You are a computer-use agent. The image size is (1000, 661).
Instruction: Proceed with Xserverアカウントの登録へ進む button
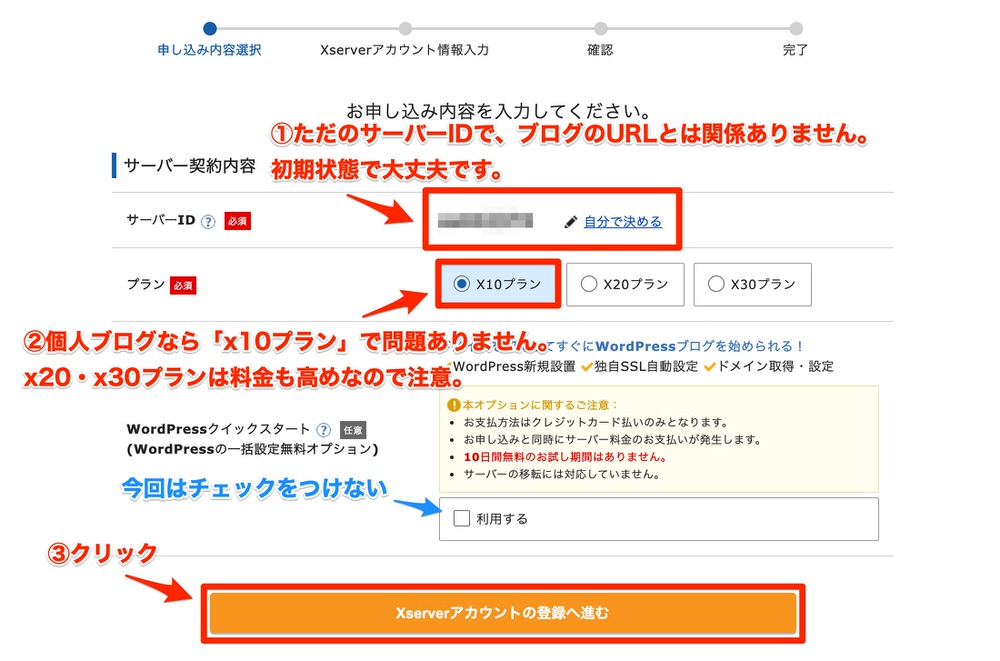point(503,613)
